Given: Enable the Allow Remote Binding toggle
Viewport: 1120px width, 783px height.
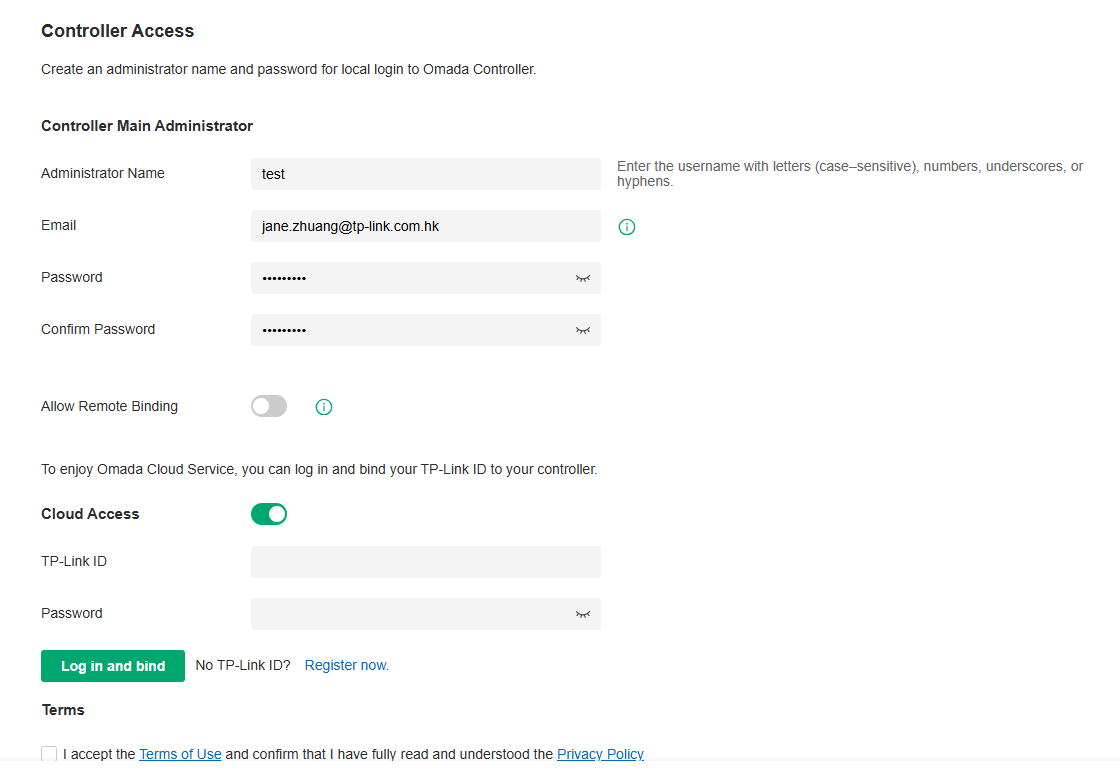Looking at the screenshot, I should (268, 406).
